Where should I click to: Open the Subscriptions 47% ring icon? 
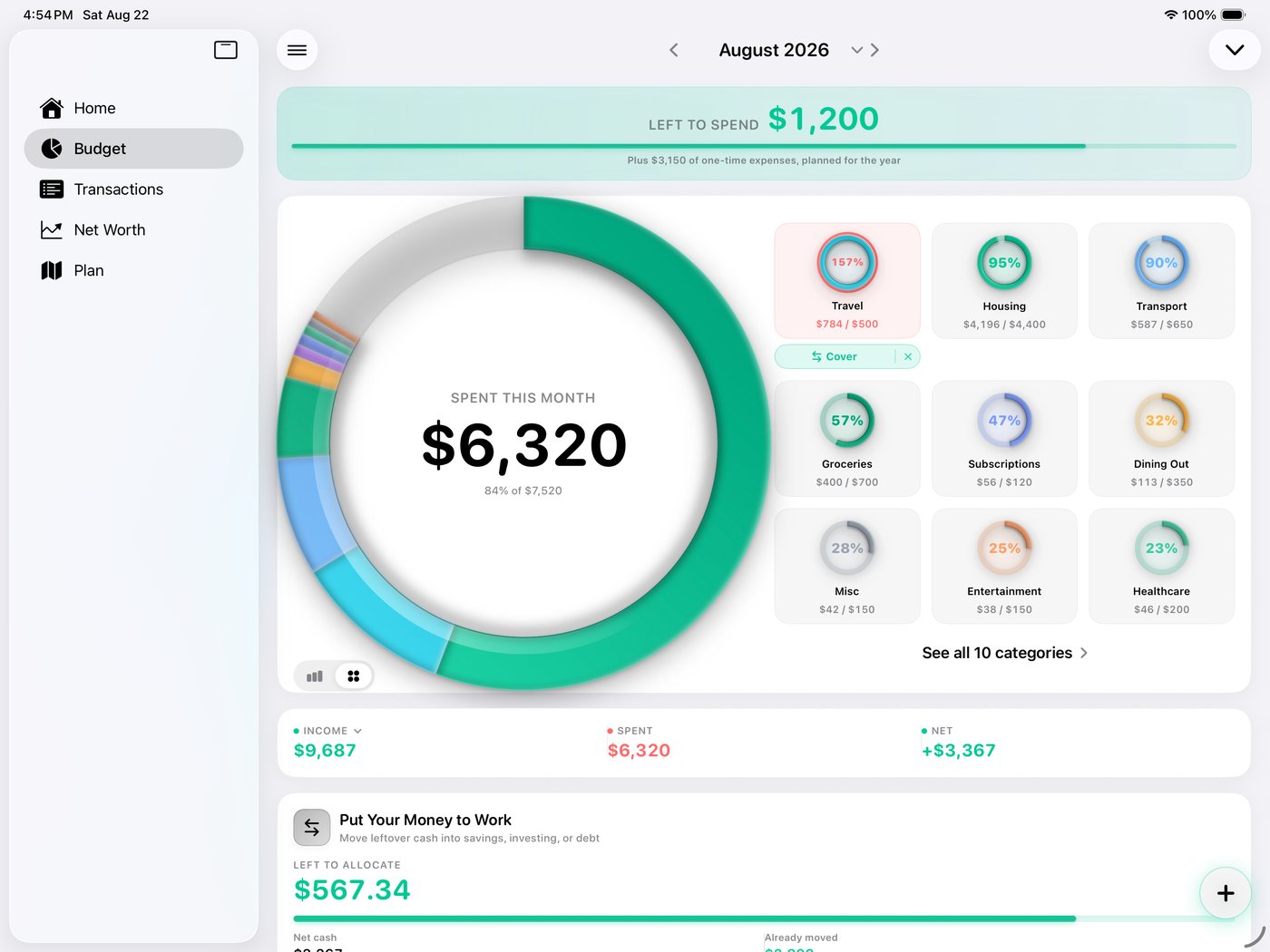tap(1004, 421)
